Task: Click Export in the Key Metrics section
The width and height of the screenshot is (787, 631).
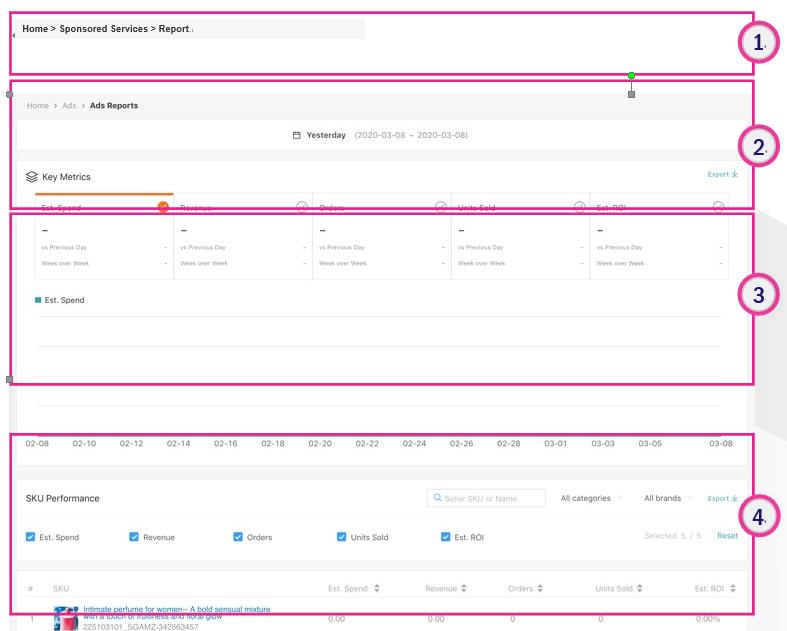Action: [722, 174]
